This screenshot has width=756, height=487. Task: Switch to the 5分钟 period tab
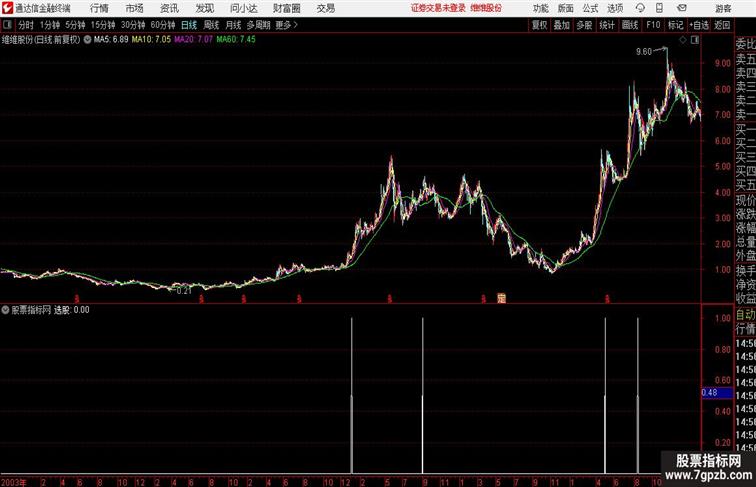tap(75, 25)
